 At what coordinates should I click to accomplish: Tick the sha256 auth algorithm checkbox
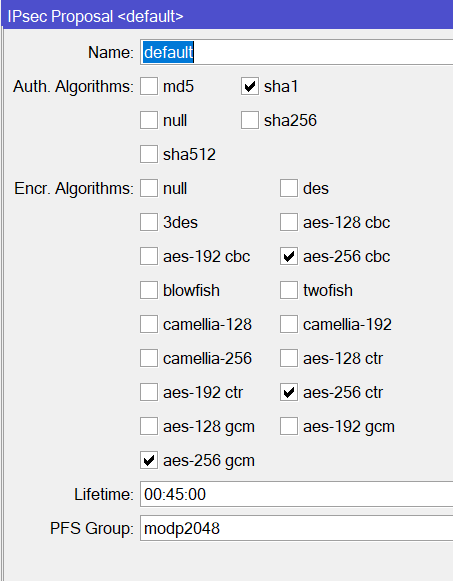[x=250, y=120]
